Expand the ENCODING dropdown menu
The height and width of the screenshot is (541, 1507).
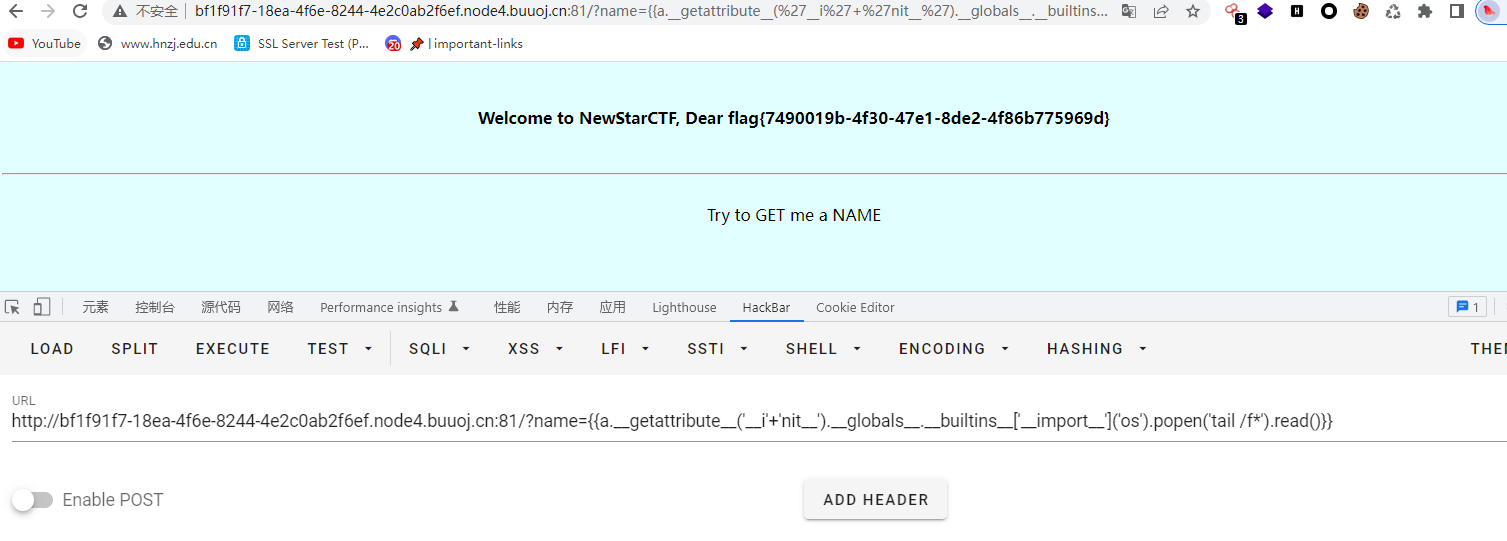click(x=953, y=349)
